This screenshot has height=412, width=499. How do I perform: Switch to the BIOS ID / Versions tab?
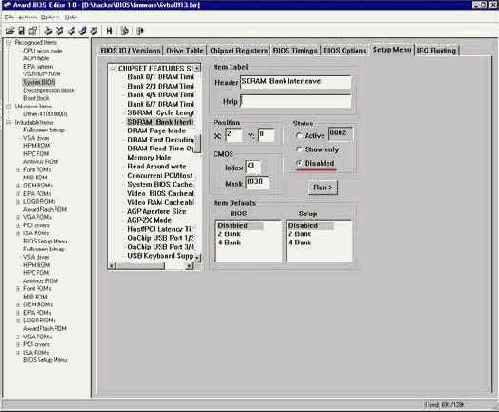tap(130, 51)
